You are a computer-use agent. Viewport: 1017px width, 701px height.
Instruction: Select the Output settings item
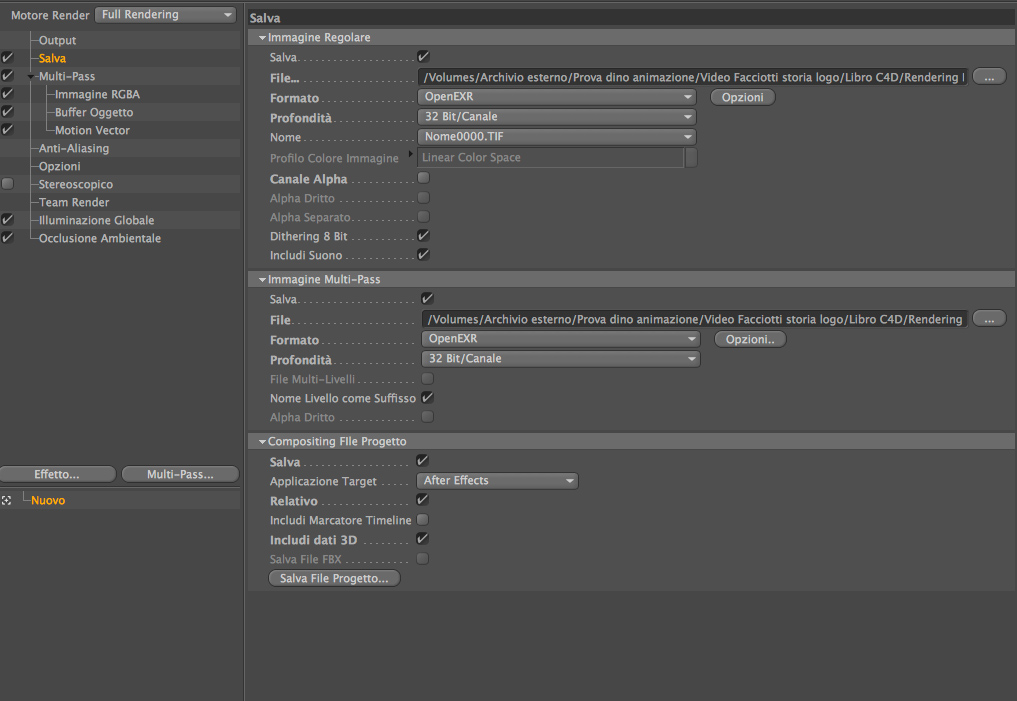click(57, 40)
